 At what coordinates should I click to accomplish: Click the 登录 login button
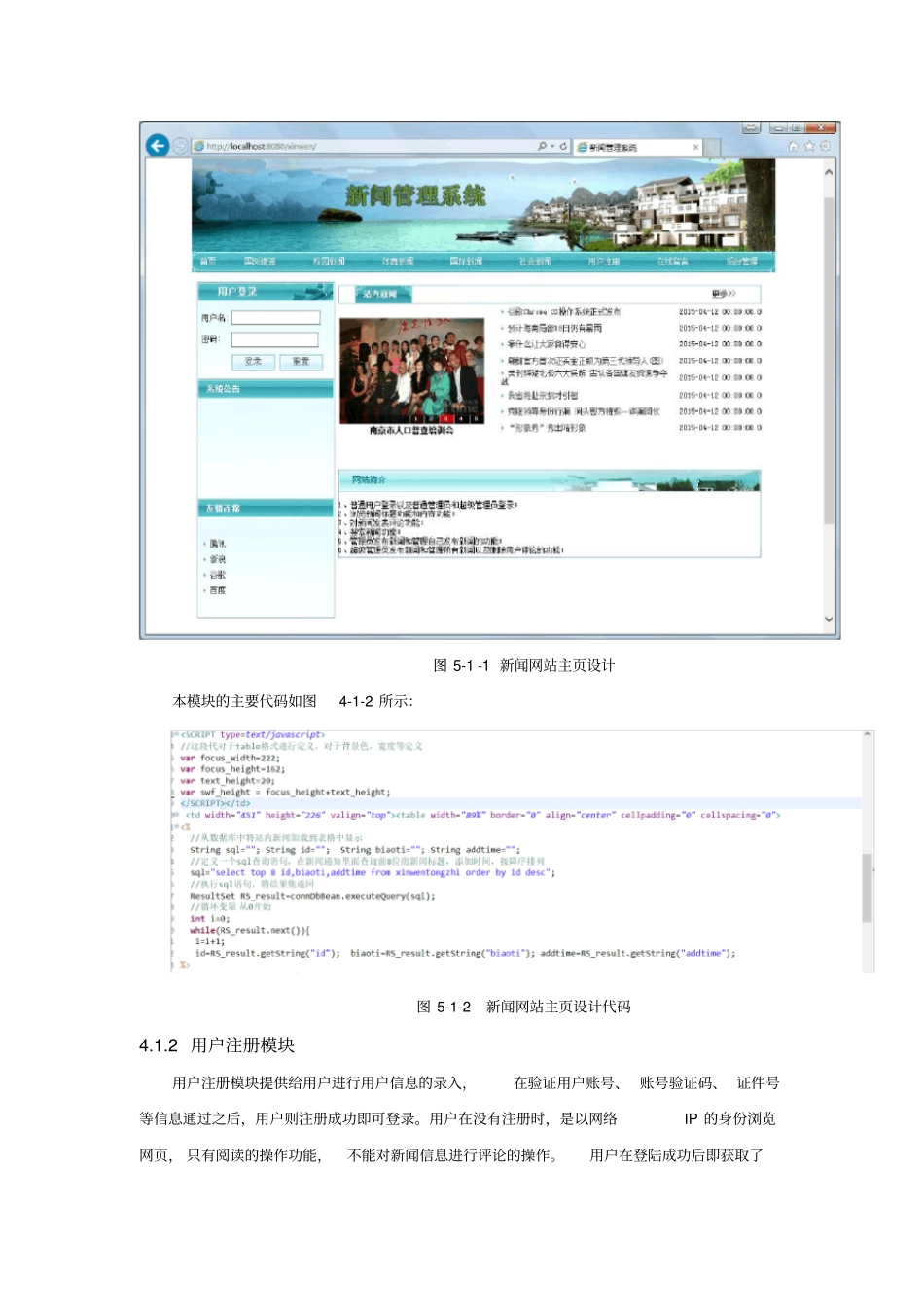253,361
